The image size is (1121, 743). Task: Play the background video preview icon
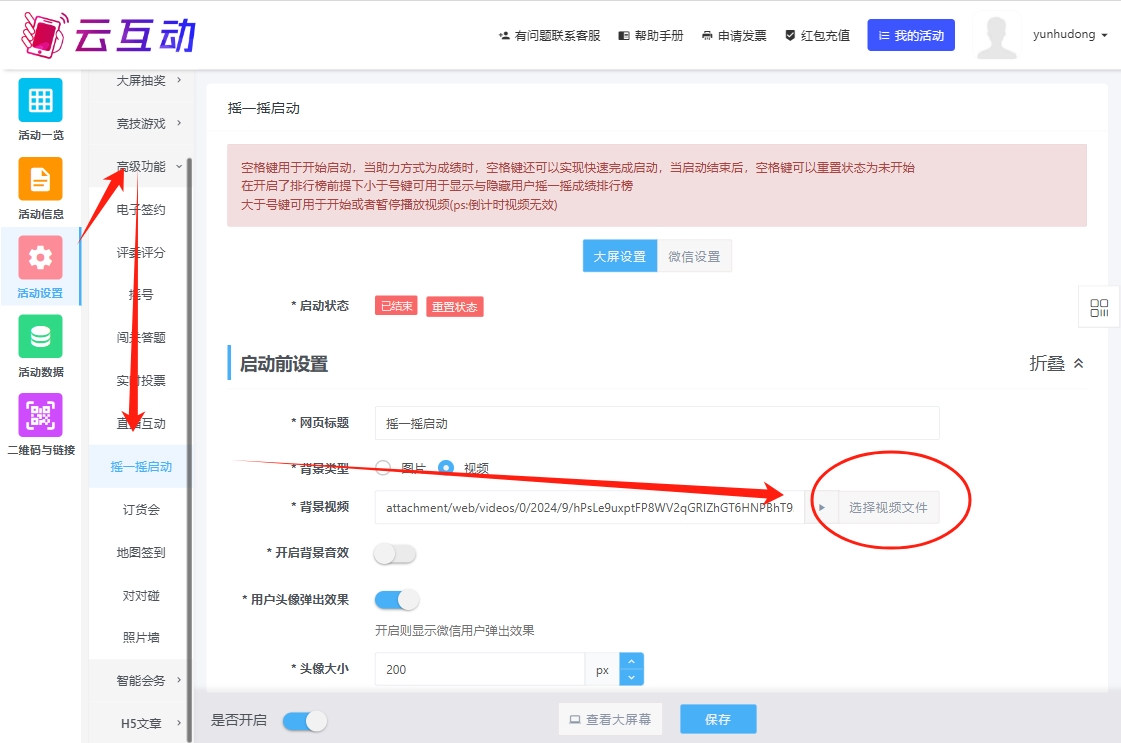(x=822, y=507)
